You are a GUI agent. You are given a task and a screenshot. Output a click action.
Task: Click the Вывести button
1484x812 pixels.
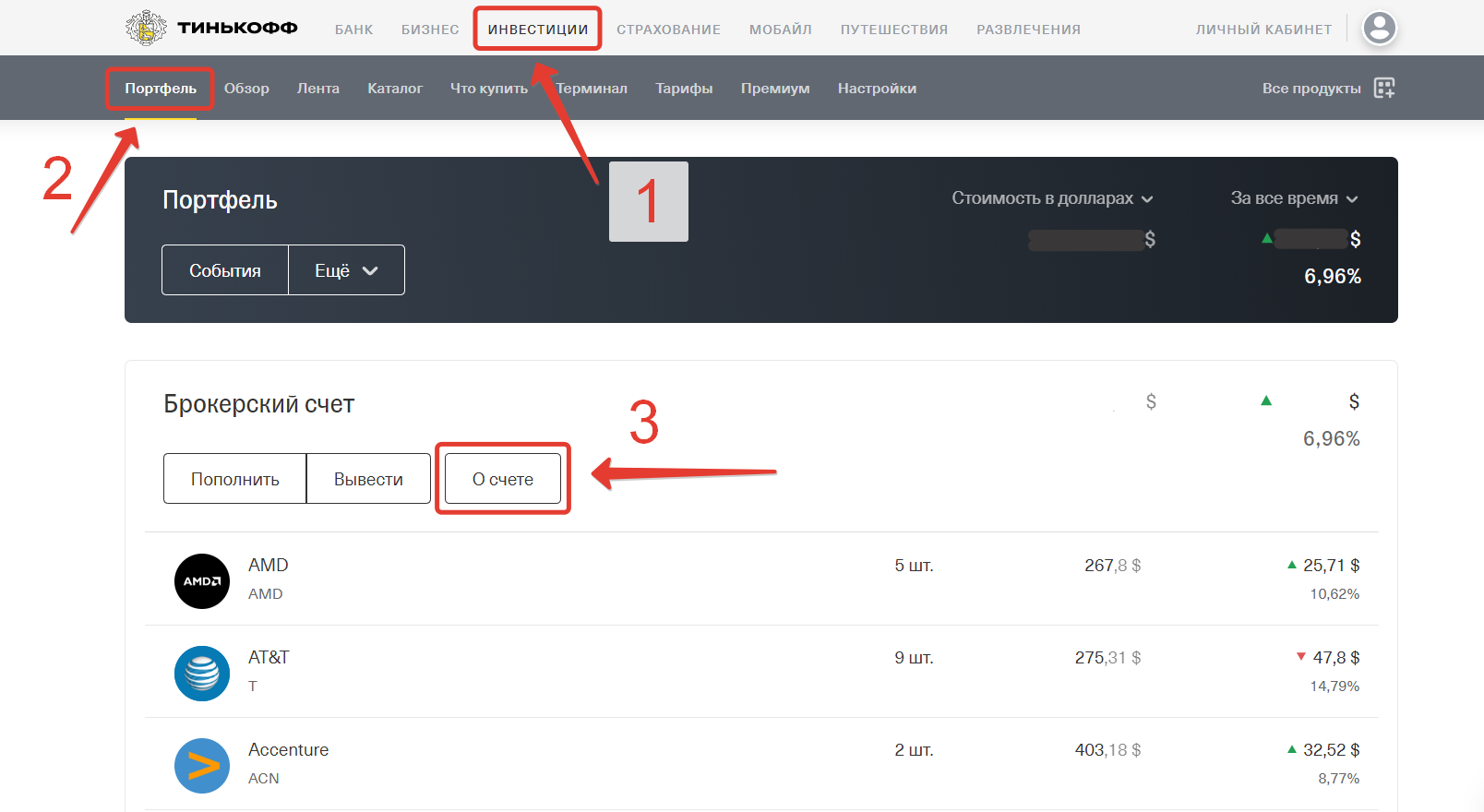tap(368, 479)
